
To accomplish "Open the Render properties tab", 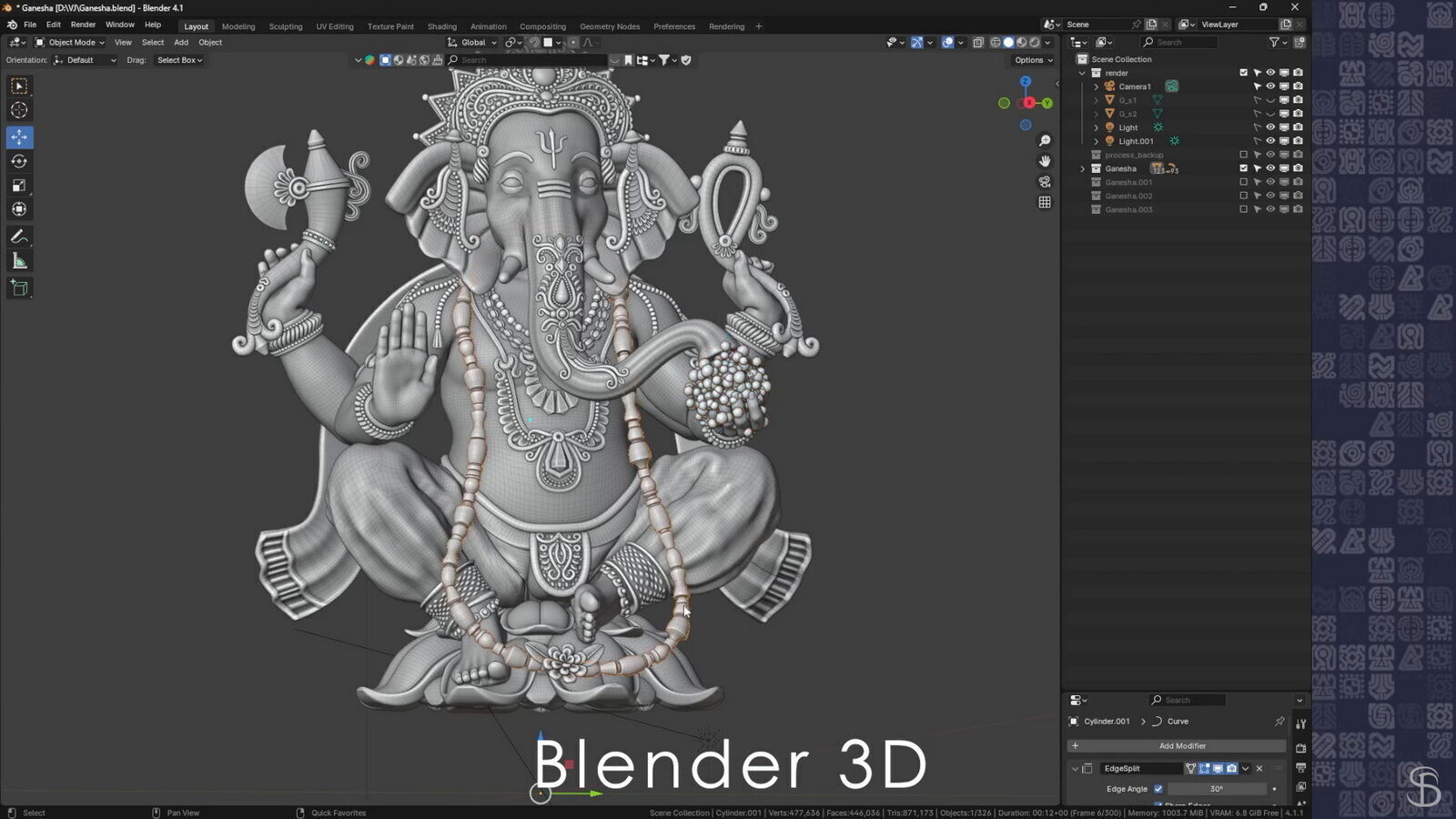I will (x=1301, y=748).
